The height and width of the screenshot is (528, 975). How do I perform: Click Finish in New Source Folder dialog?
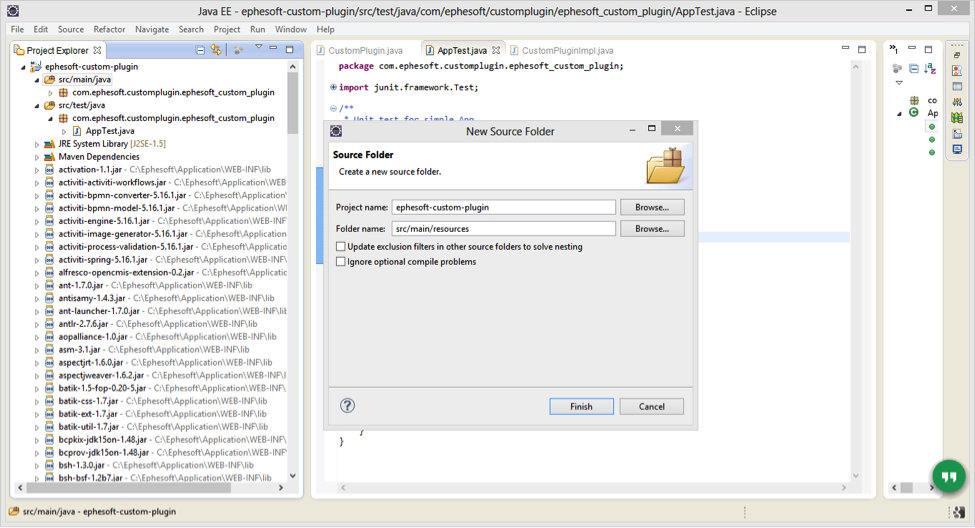point(581,406)
